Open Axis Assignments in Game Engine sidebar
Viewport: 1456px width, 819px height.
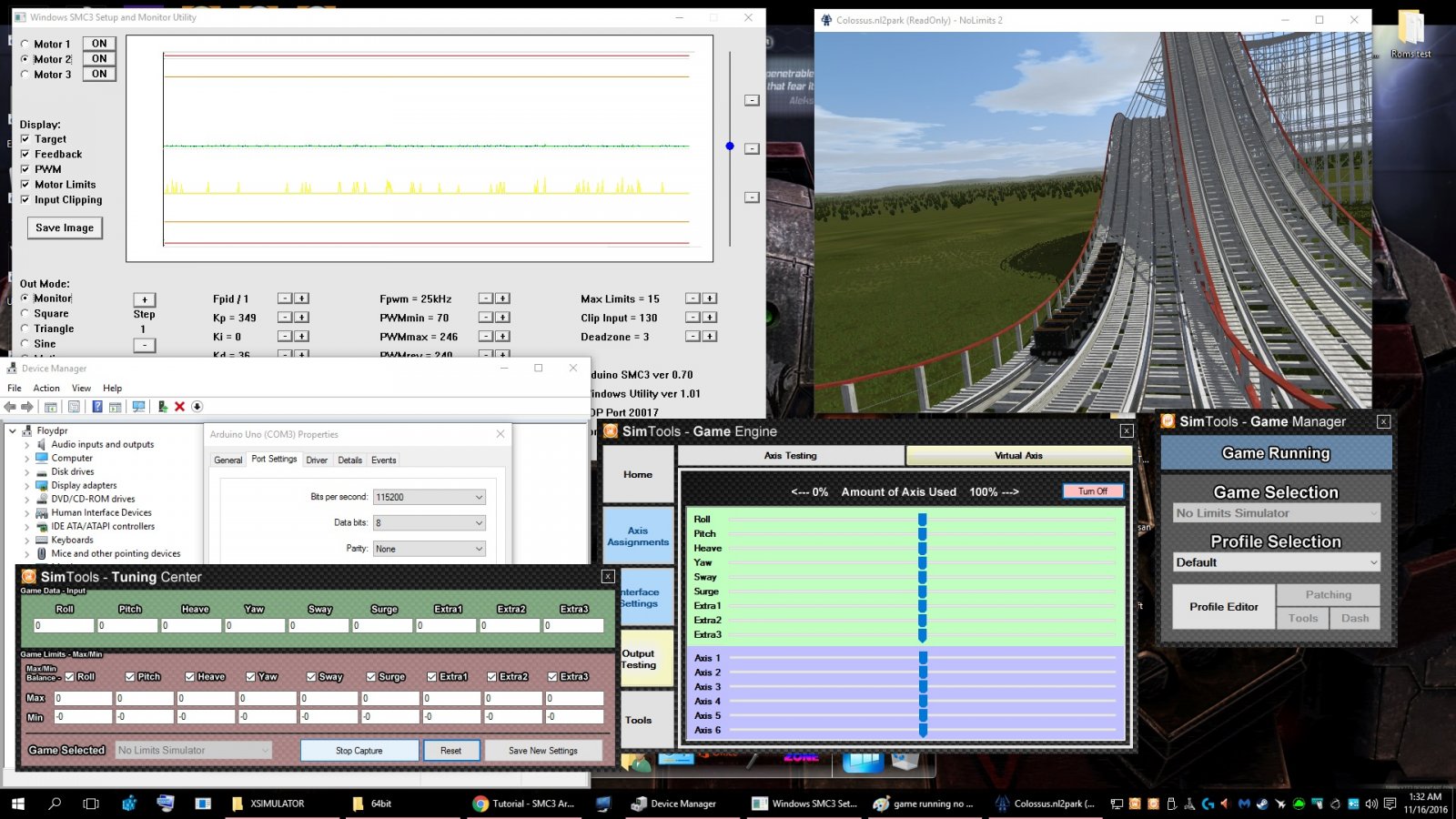(x=638, y=536)
